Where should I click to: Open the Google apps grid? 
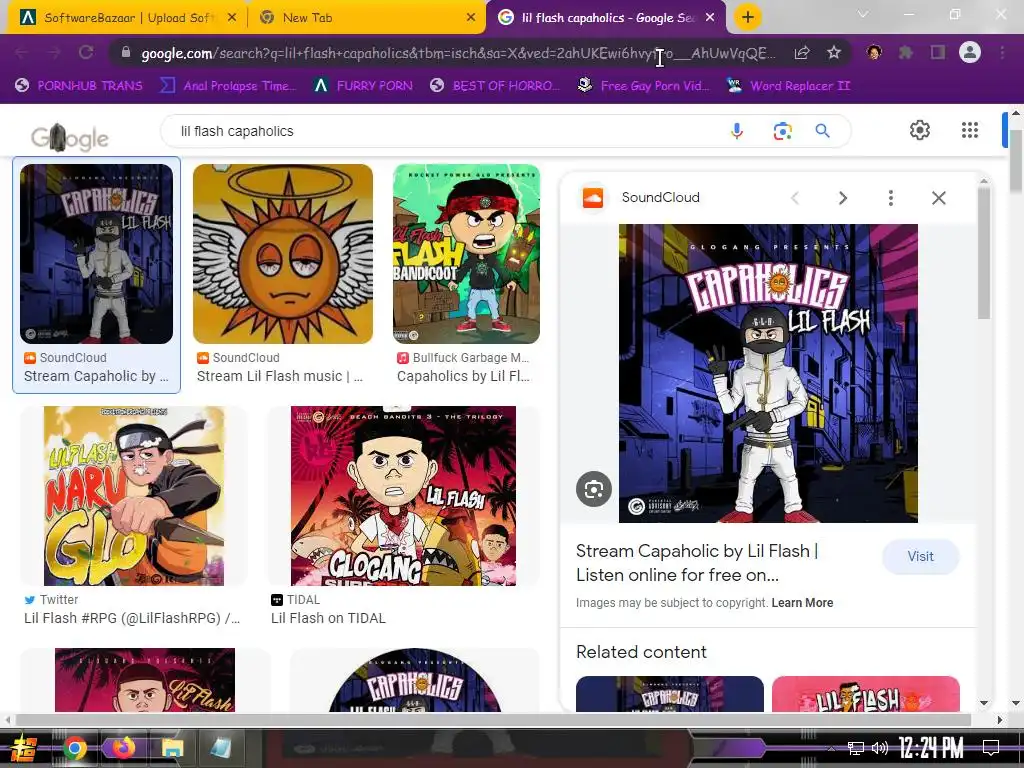click(x=970, y=130)
